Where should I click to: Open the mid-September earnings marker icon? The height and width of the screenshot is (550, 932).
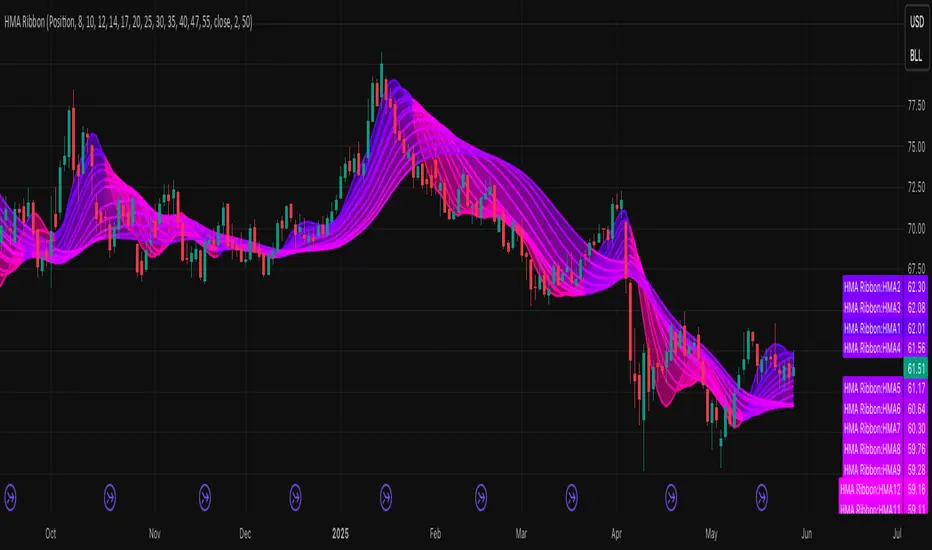(10, 497)
